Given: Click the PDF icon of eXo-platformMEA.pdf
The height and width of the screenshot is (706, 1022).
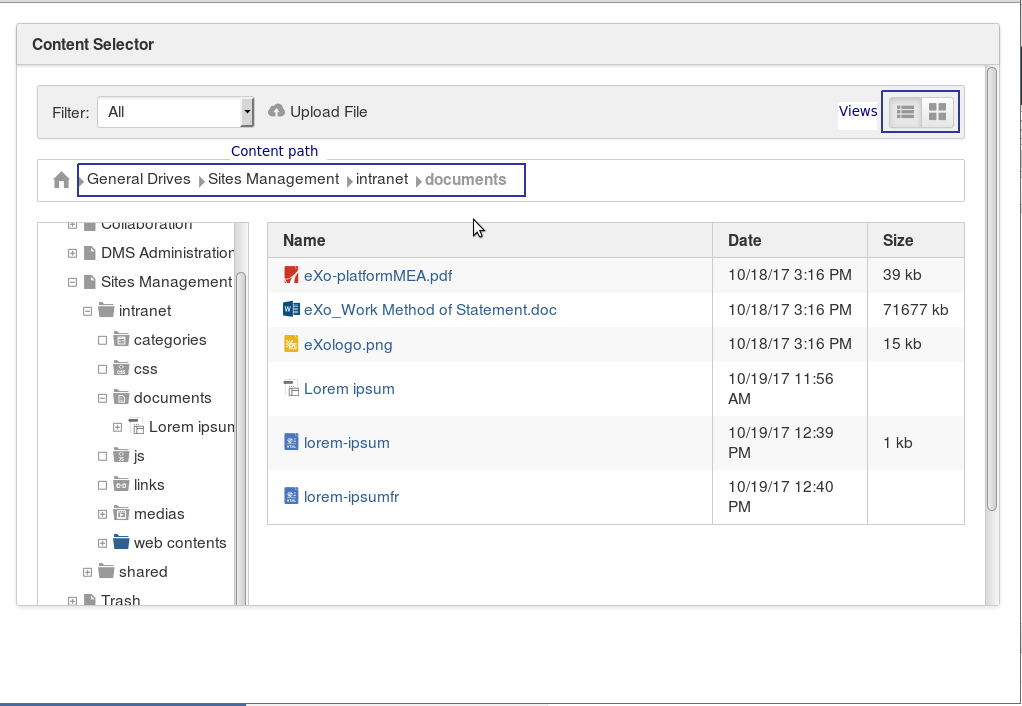Looking at the screenshot, I should click(291, 275).
